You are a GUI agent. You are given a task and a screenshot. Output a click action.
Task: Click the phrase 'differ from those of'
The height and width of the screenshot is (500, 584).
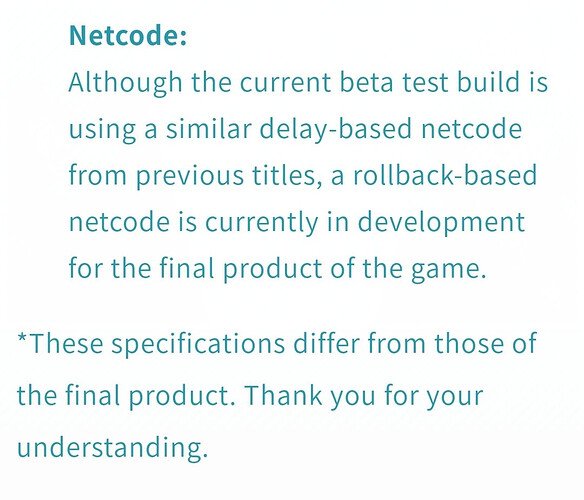tap(415, 343)
